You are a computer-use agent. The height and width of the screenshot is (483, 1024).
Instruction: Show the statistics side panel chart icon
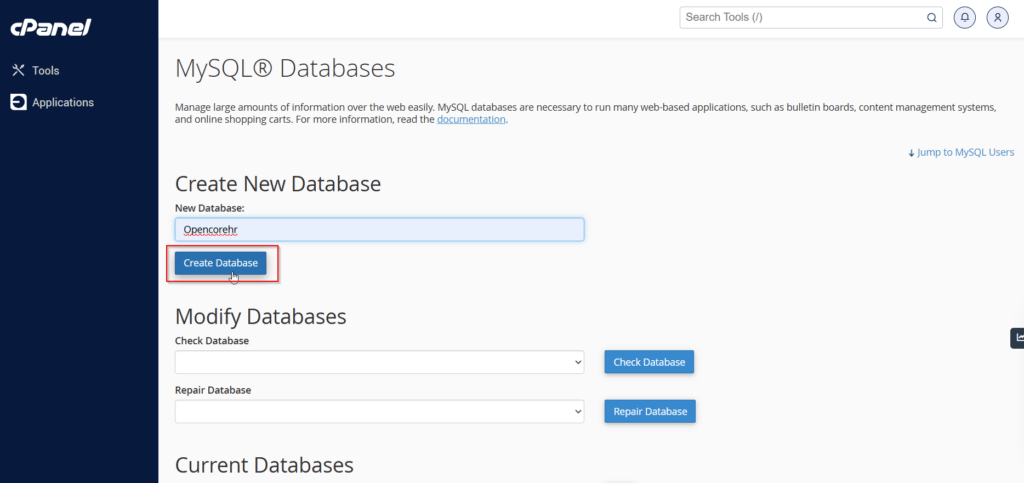[x=1017, y=337]
